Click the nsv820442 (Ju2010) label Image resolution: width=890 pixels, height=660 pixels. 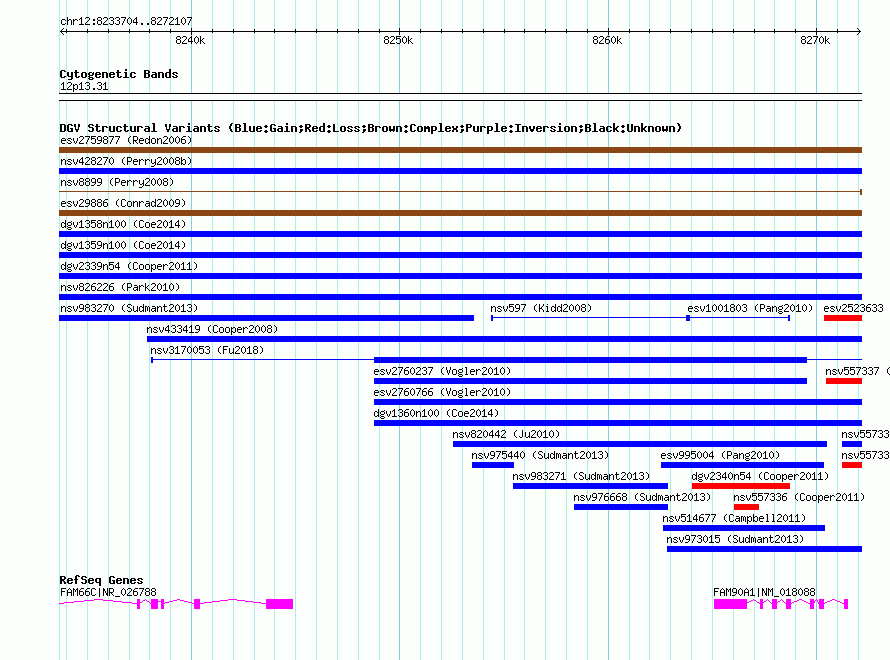point(506,434)
